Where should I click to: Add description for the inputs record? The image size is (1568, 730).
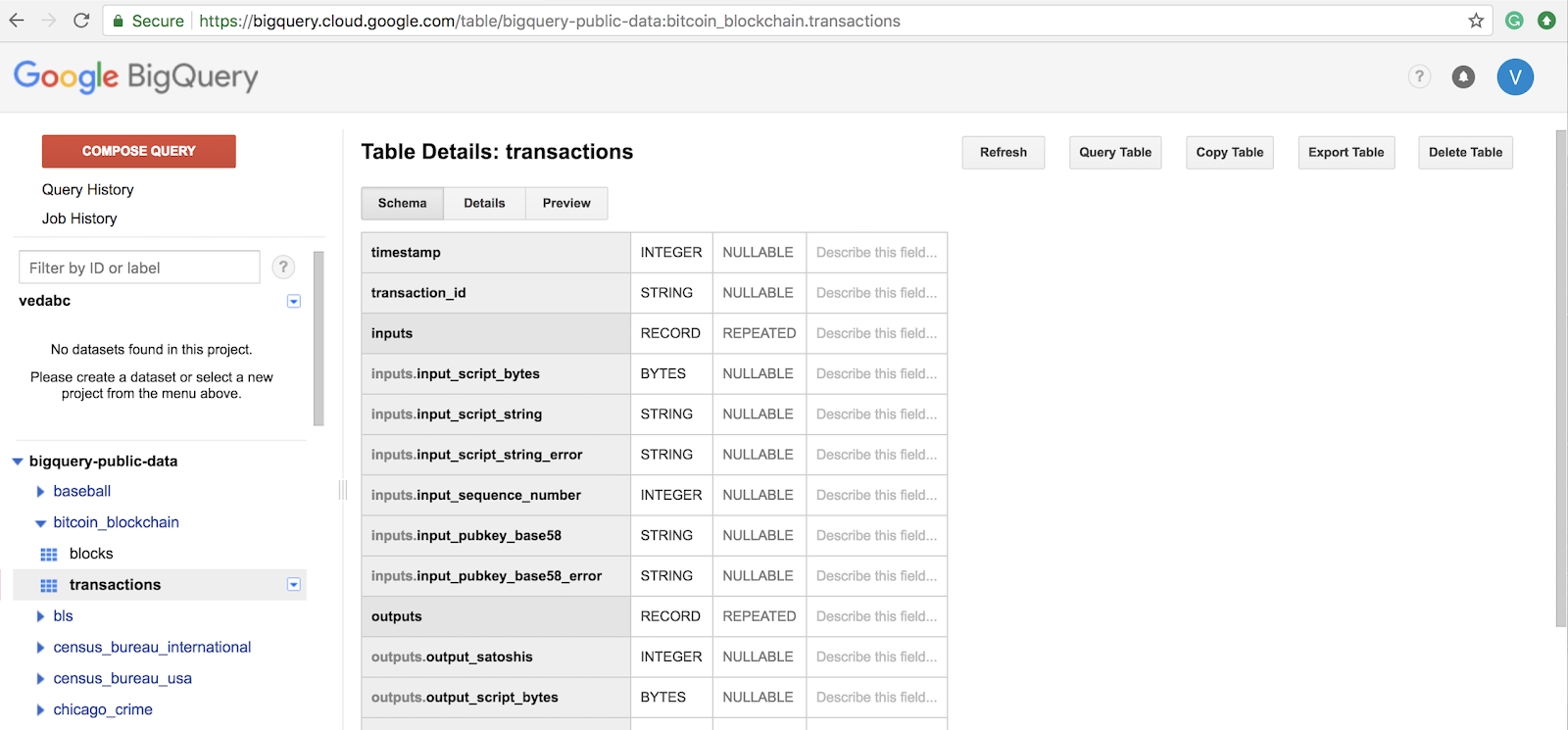pyautogui.click(x=876, y=333)
